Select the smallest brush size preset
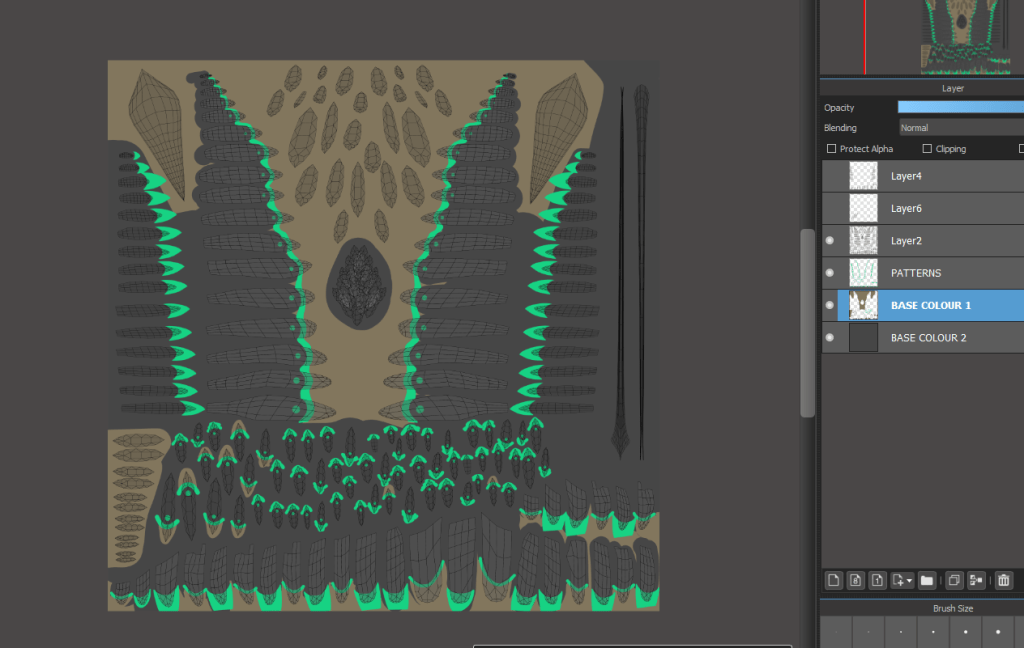The height and width of the screenshot is (648, 1024). click(x=836, y=632)
